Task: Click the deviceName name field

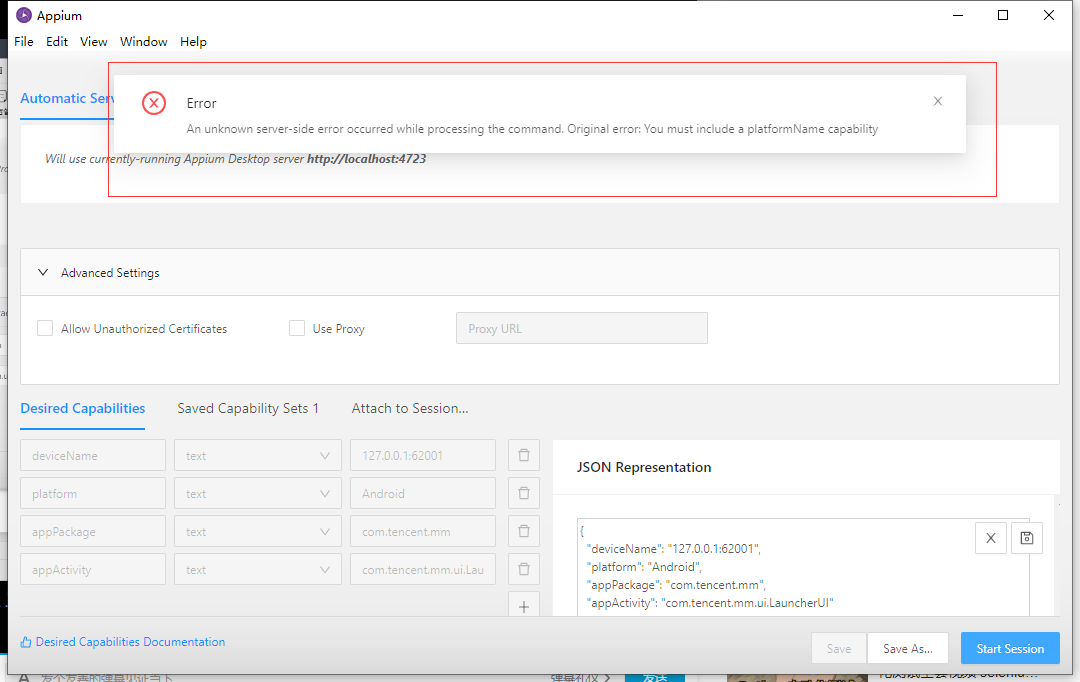Action: (93, 455)
